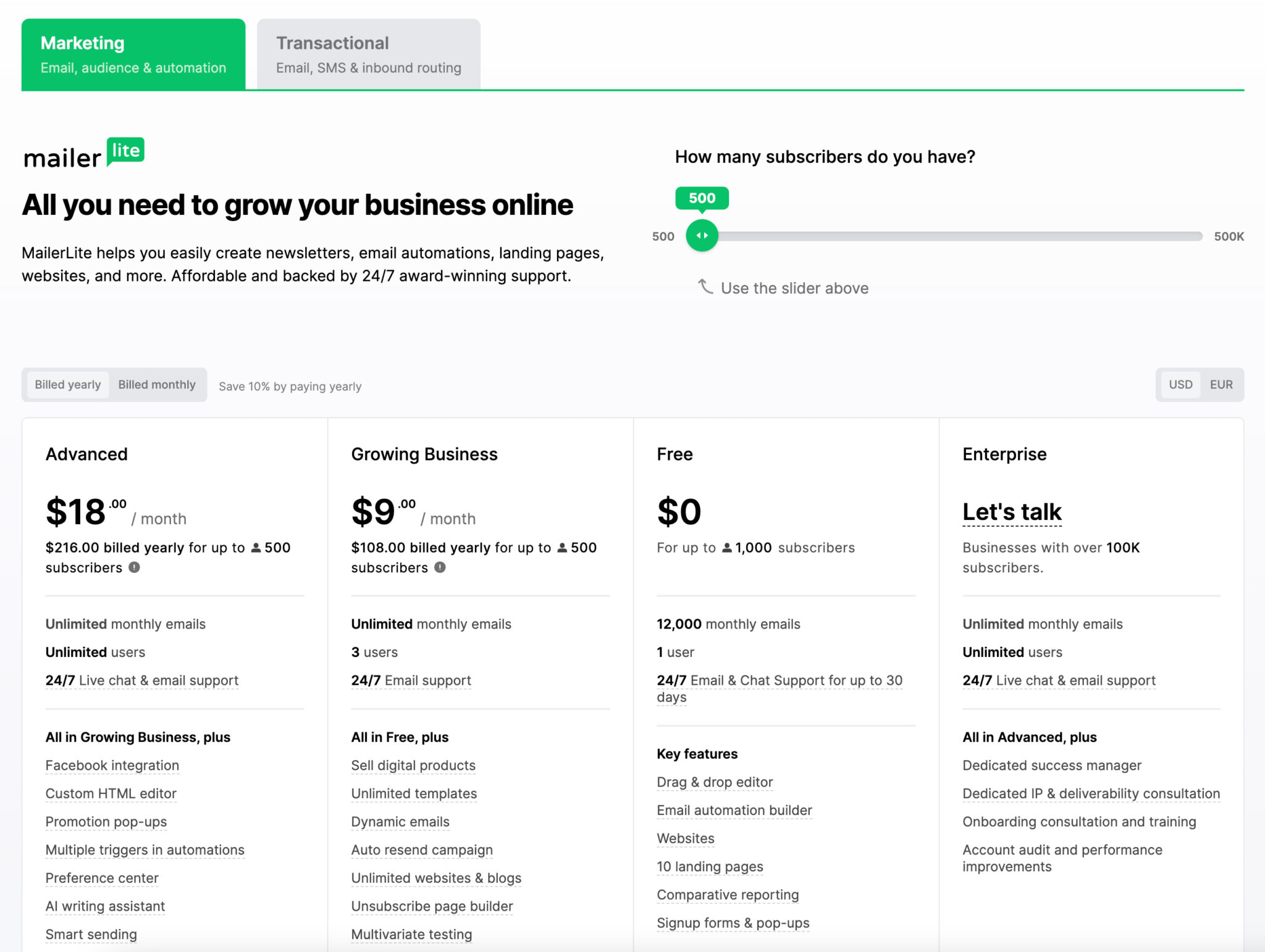This screenshot has height=952, width=1265.
Task: Click Sell digital products feature
Action: [413, 766]
